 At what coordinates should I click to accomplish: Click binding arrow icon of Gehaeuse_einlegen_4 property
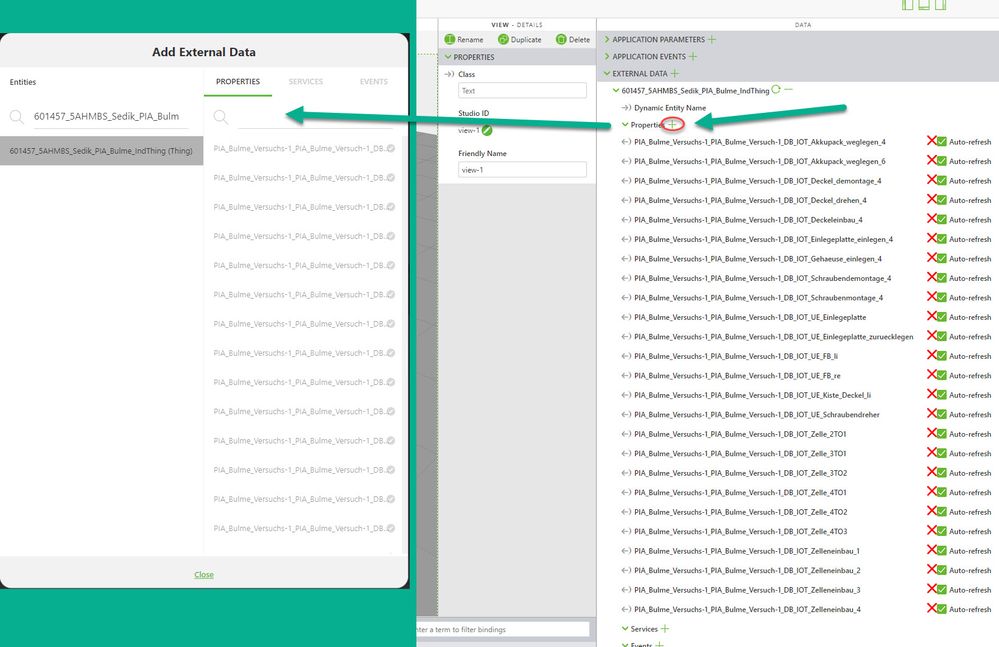(626, 259)
